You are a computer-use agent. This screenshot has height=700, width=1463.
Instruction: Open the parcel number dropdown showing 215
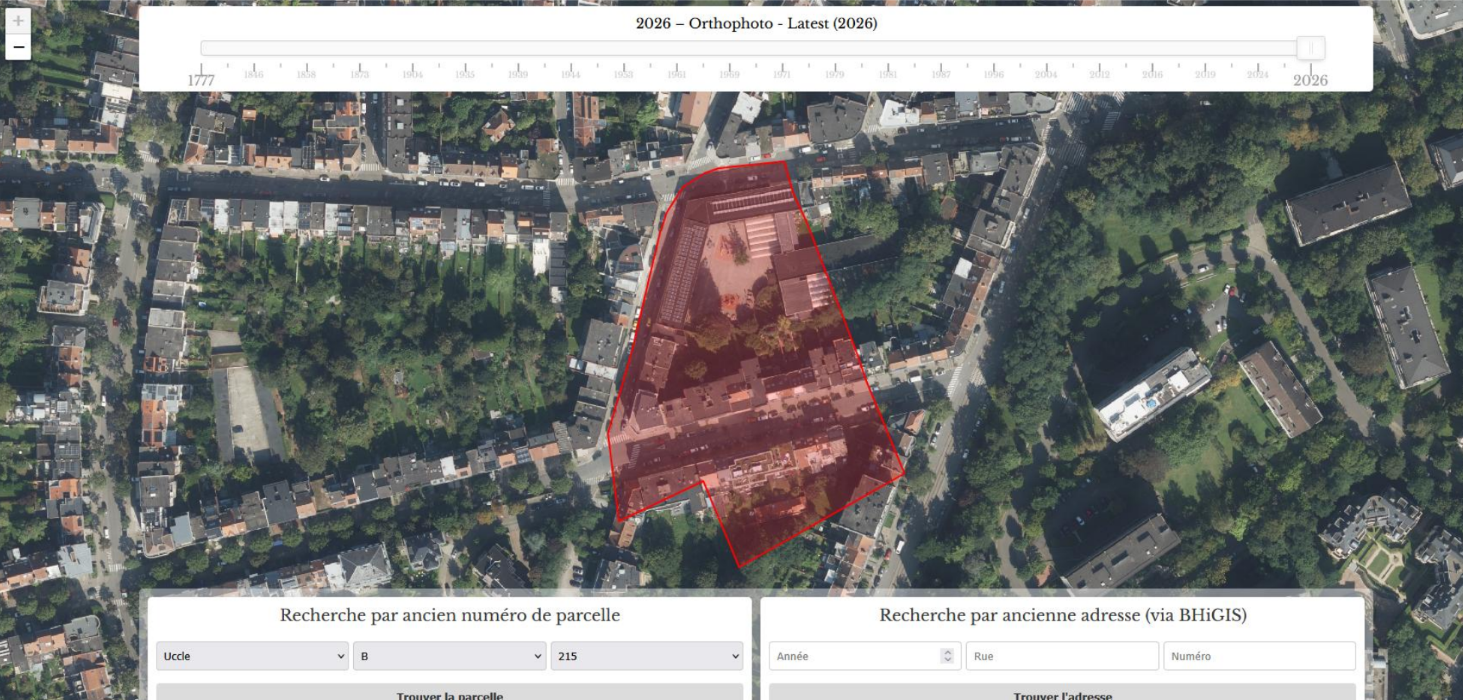tap(646, 656)
